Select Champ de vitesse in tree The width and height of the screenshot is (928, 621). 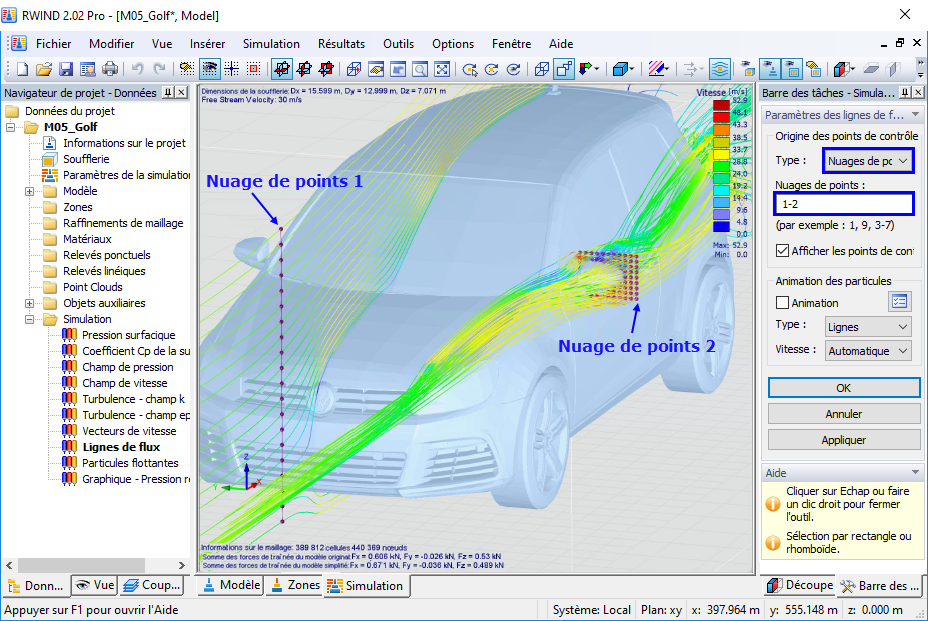(x=124, y=383)
